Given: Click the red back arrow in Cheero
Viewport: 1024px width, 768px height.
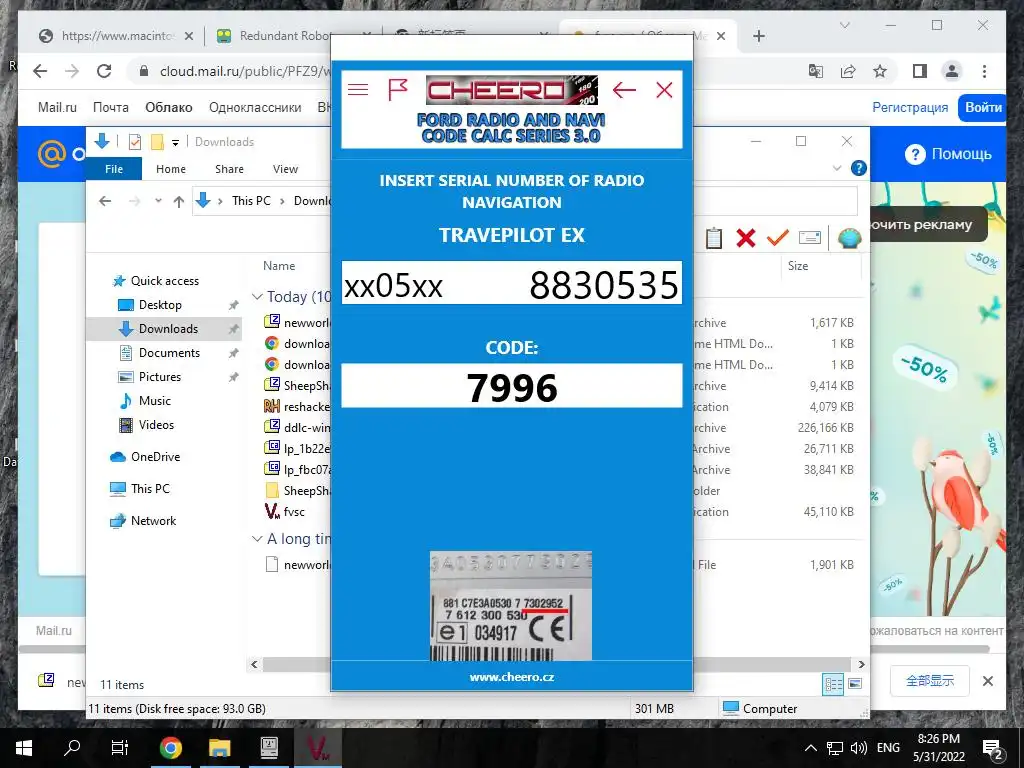Looking at the screenshot, I should 624,90.
